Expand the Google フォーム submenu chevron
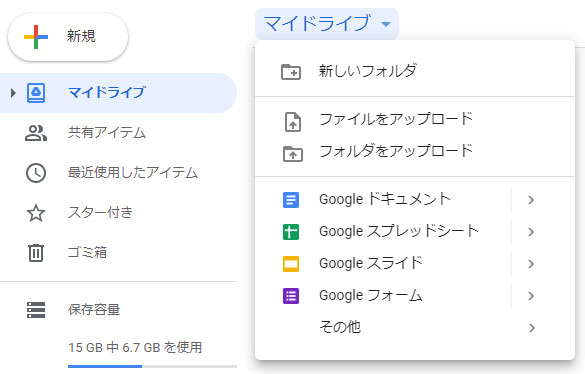 tap(531, 296)
